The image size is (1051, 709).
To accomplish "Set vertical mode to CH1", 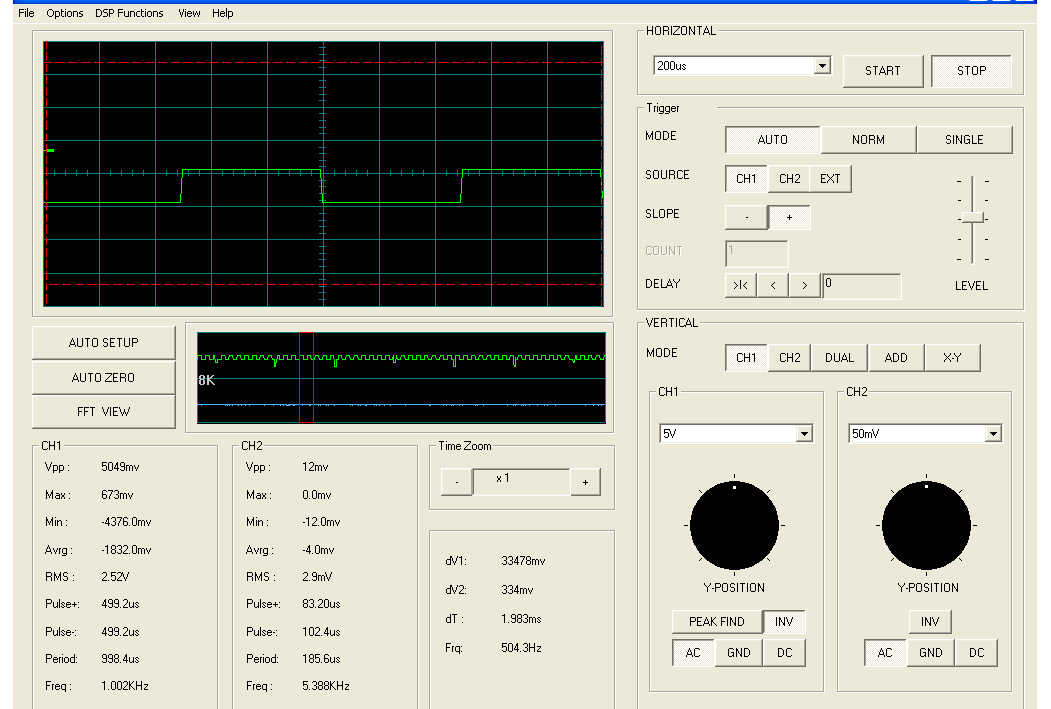I will (x=746, y=358).
